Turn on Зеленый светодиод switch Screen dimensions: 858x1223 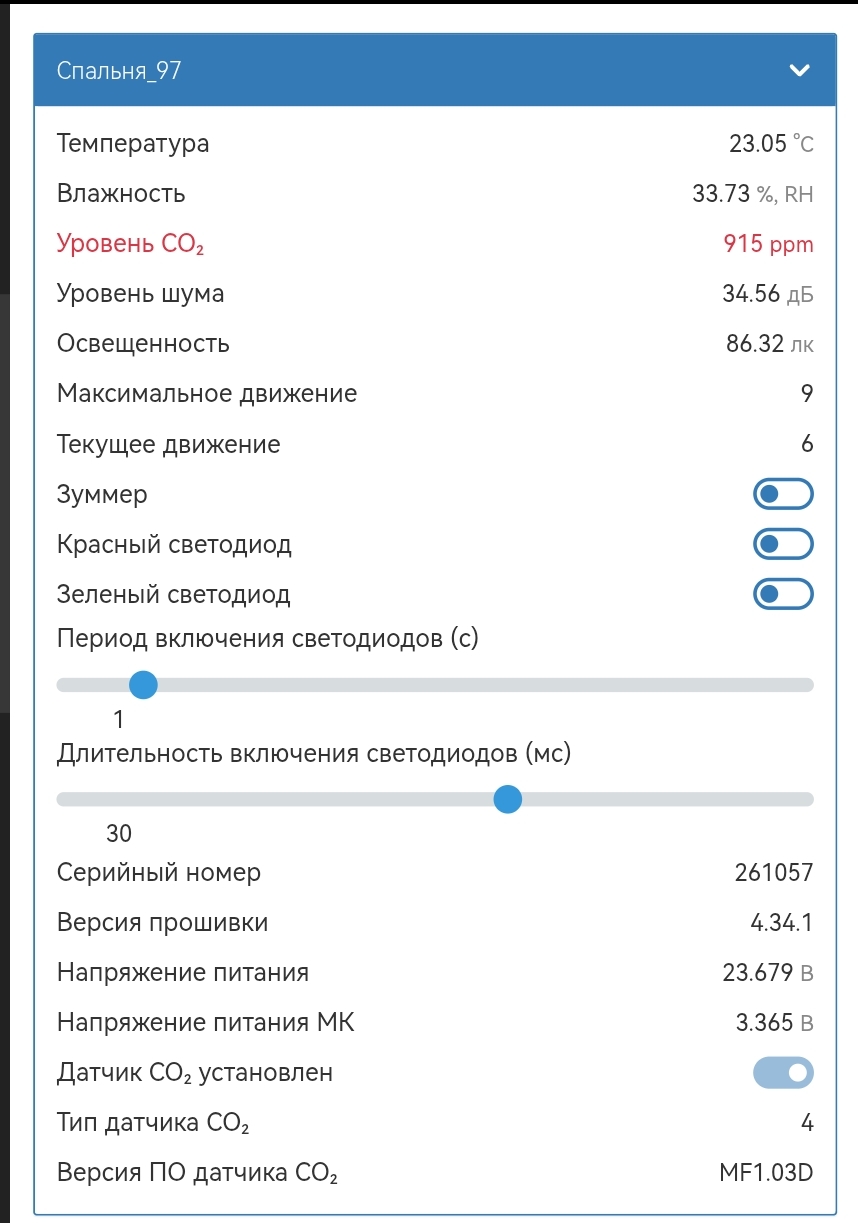click(783, 594)
